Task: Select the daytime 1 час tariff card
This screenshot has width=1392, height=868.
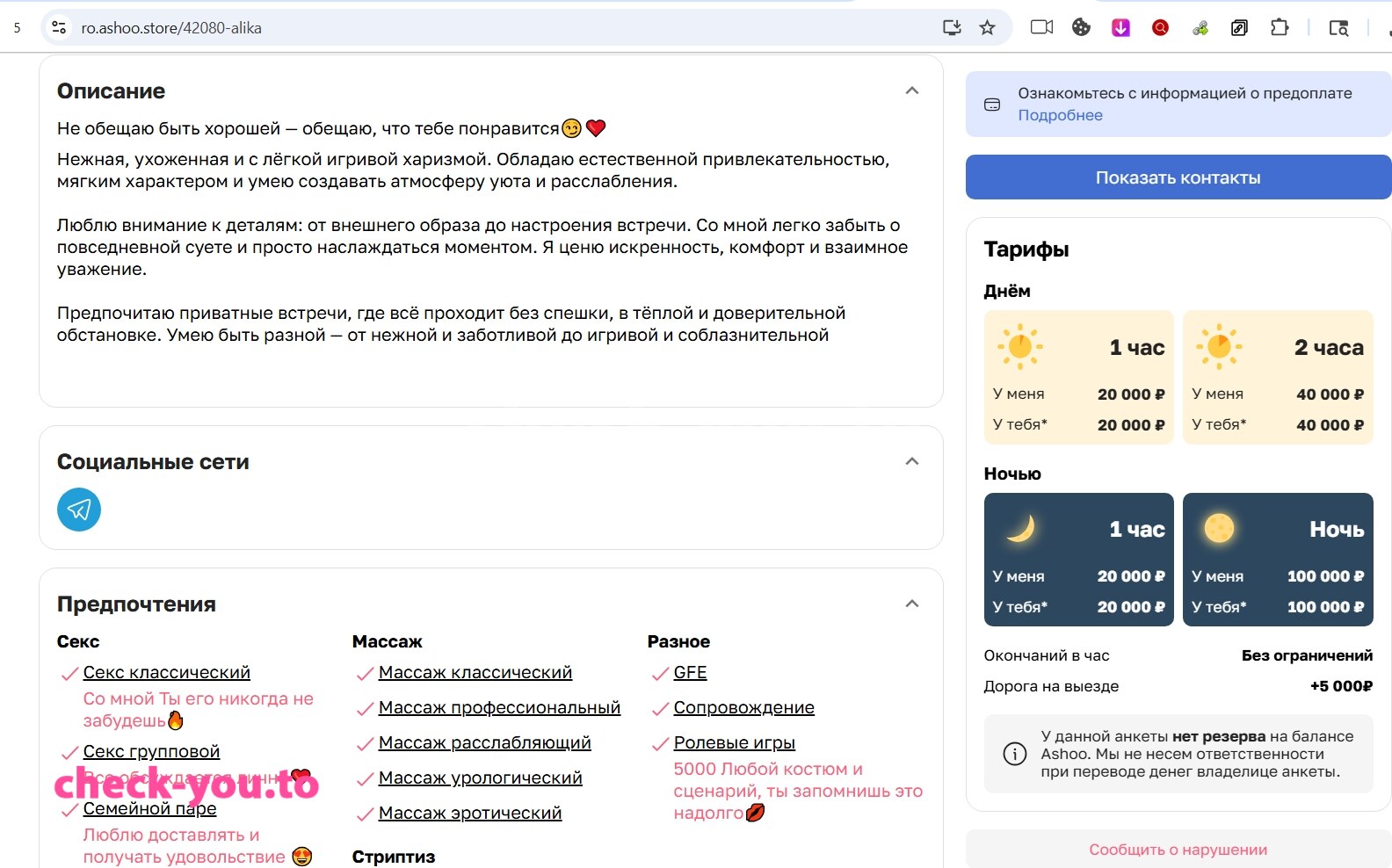Action: (x=1079, y=377)
